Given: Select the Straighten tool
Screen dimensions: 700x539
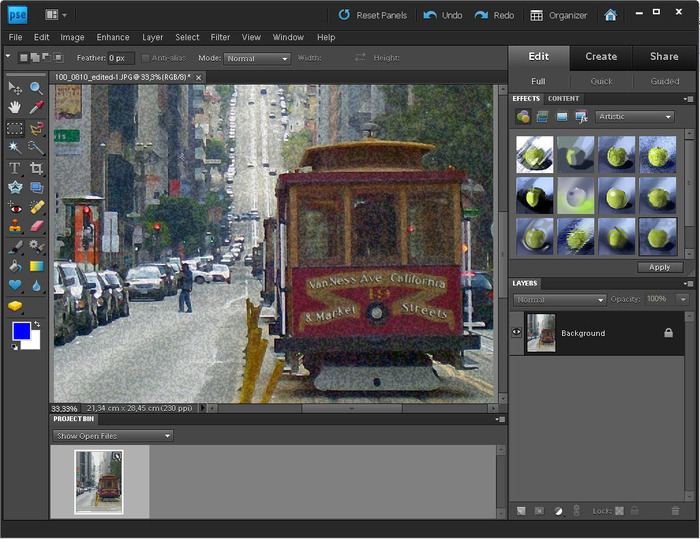Looking at the screenshot, I should pos(36,188).
